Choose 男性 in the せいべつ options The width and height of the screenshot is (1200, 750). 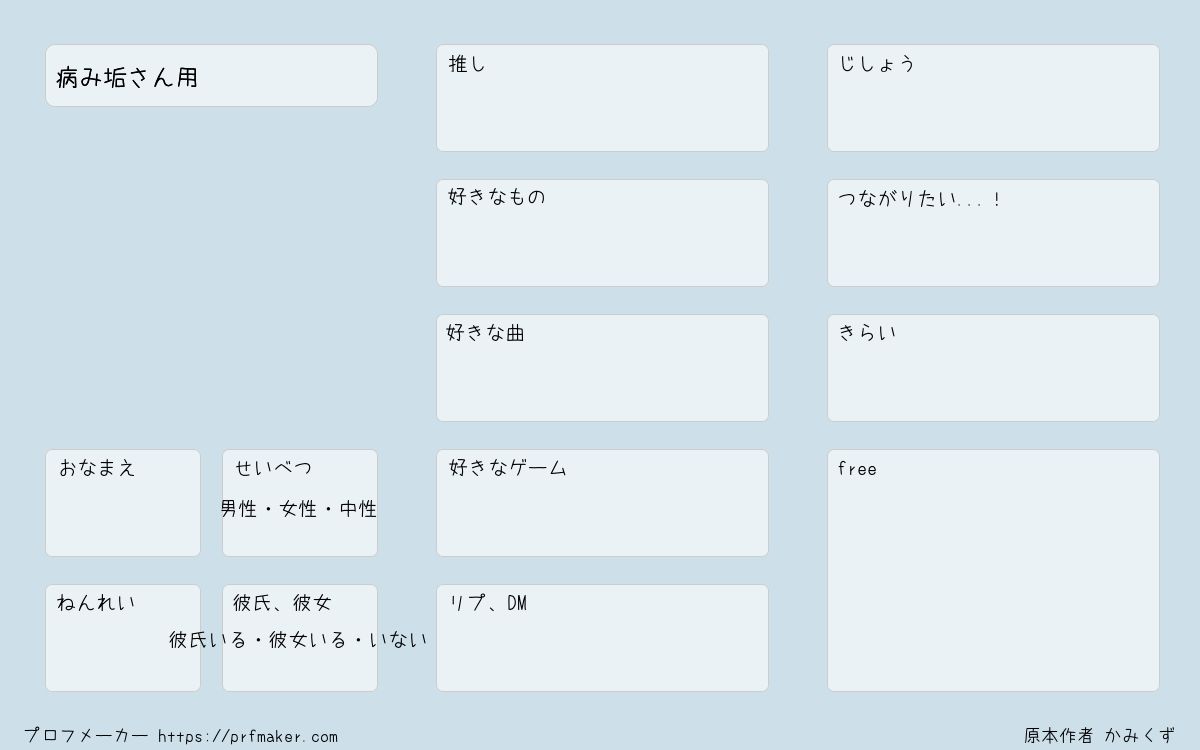239,509
